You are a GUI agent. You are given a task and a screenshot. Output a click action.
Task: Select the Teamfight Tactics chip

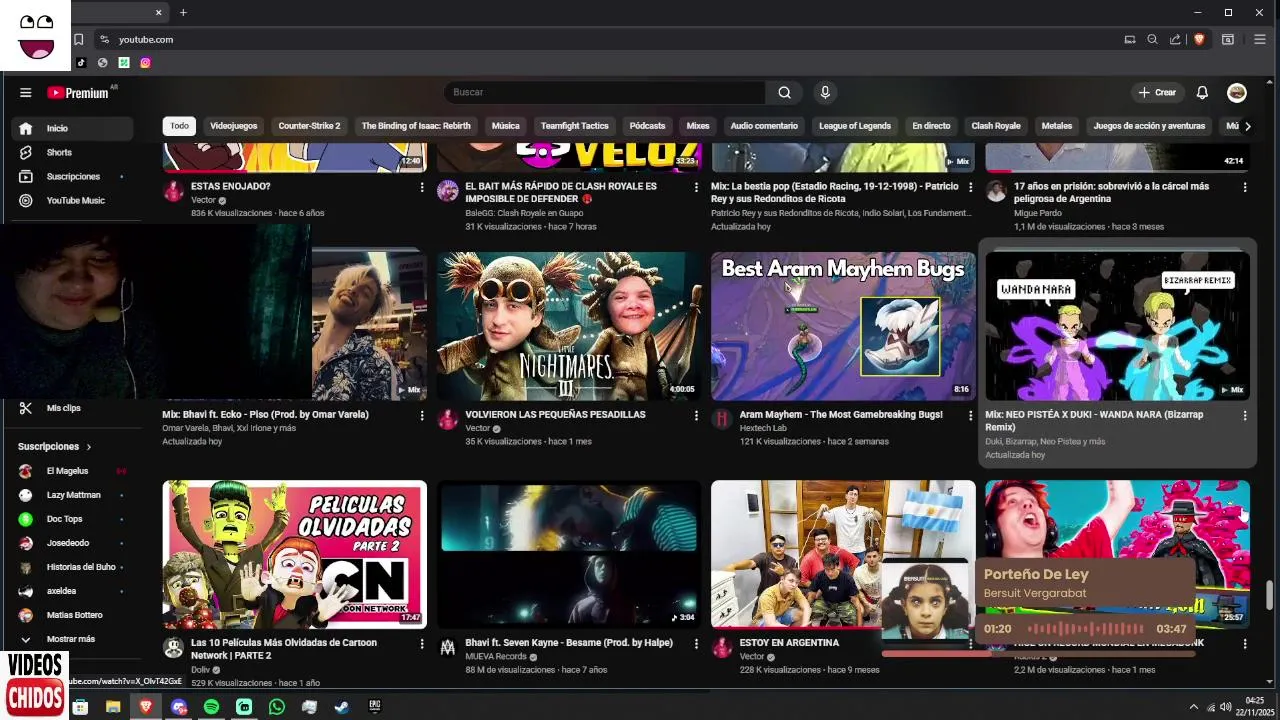(574, 126)
